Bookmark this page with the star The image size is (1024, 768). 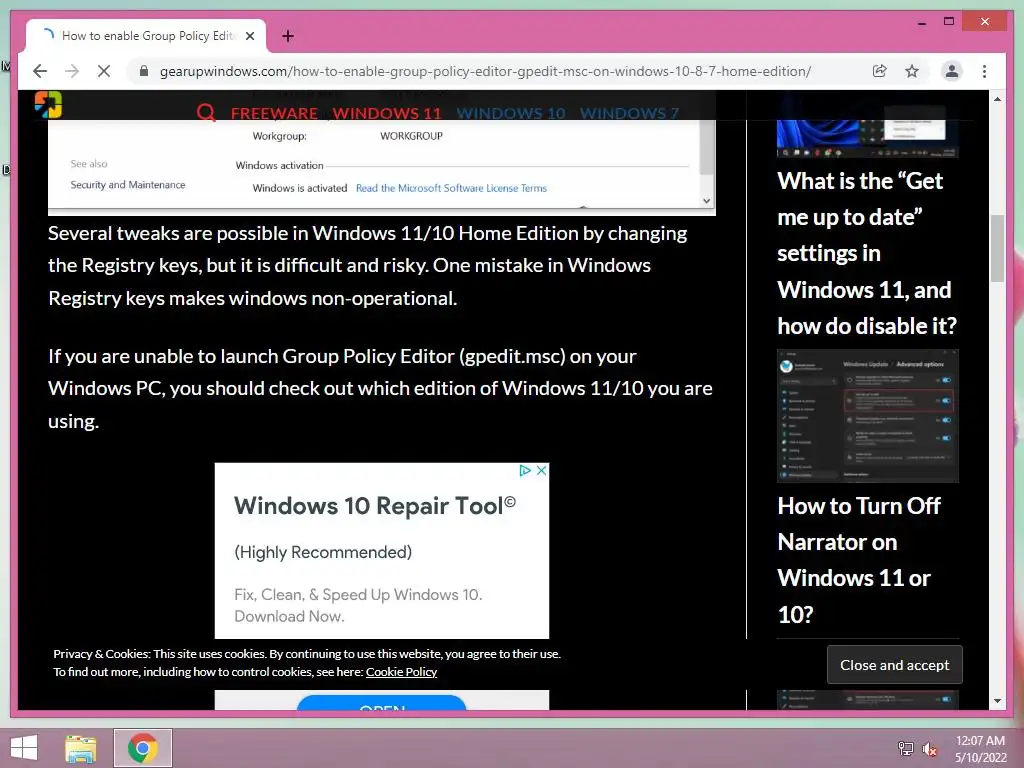[912, 71]
